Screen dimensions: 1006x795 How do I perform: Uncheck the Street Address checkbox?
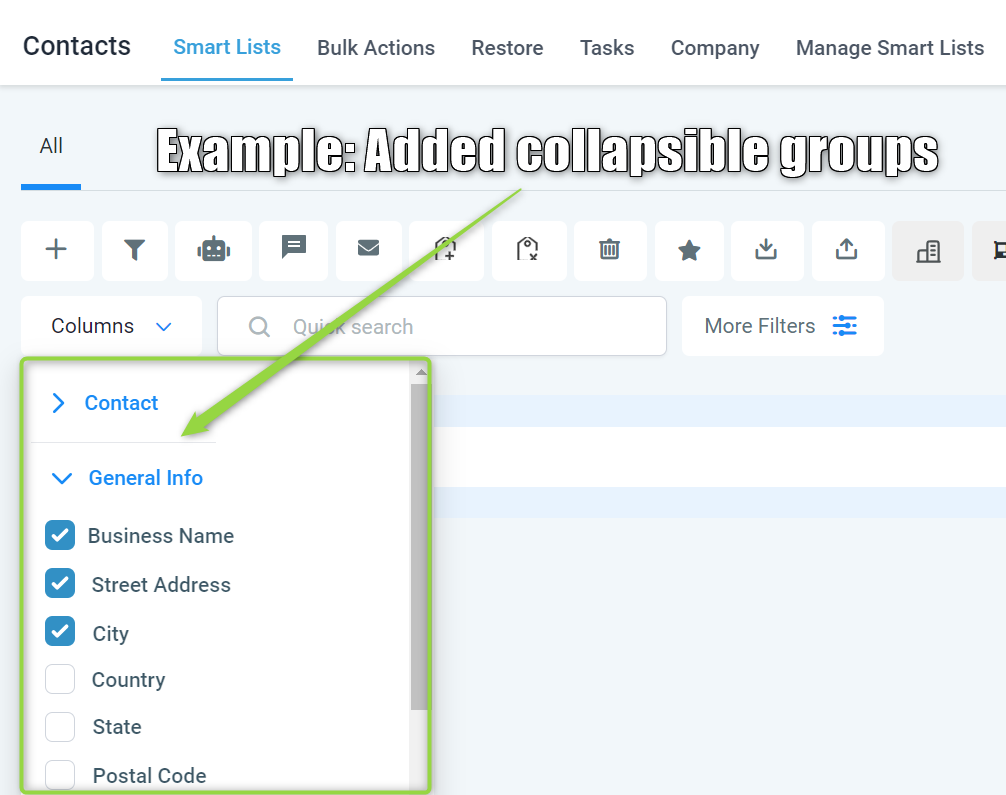click(60, 583)
